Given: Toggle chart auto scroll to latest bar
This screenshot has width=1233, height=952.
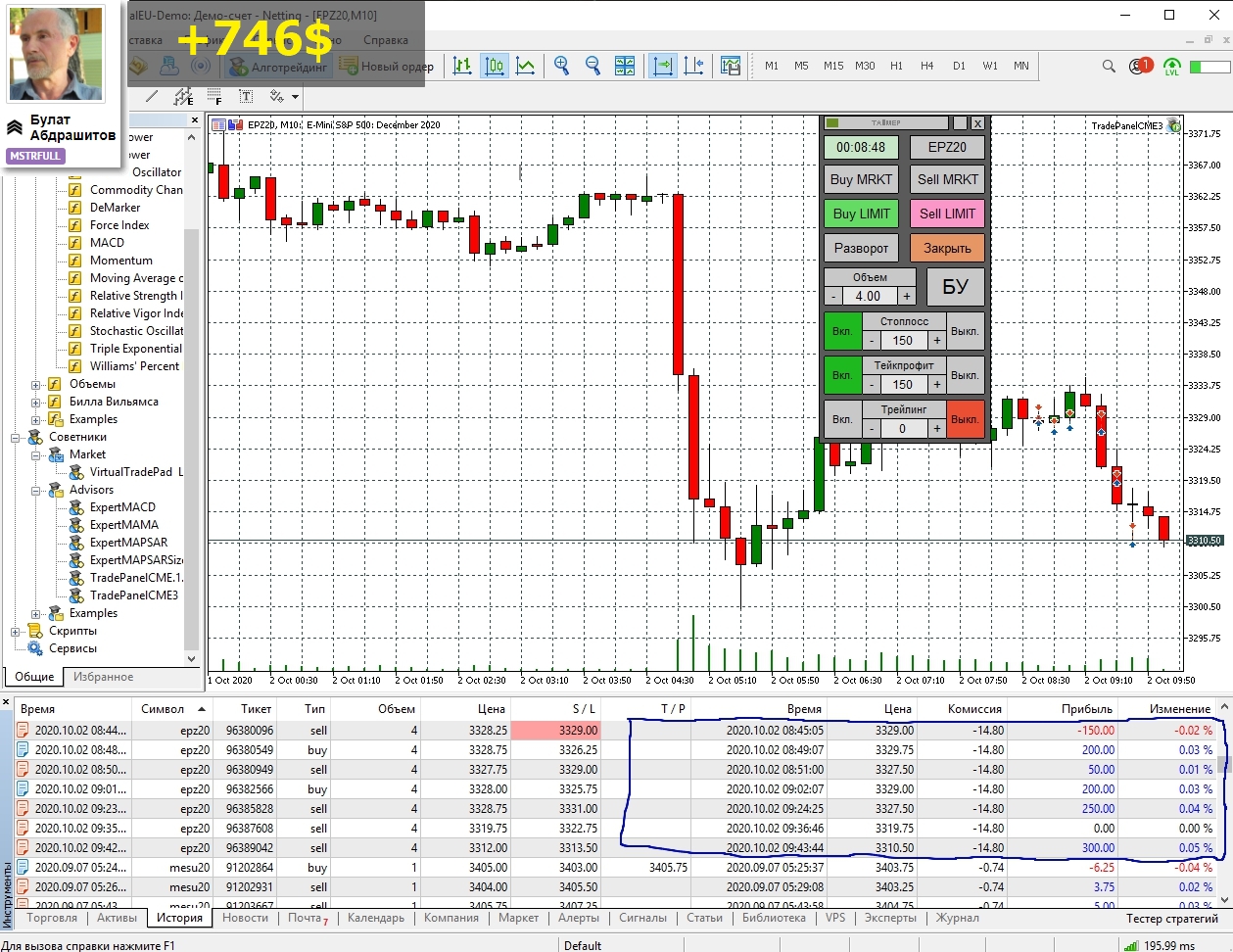Looking at the screenshot, I should click(x=663, y=66).
